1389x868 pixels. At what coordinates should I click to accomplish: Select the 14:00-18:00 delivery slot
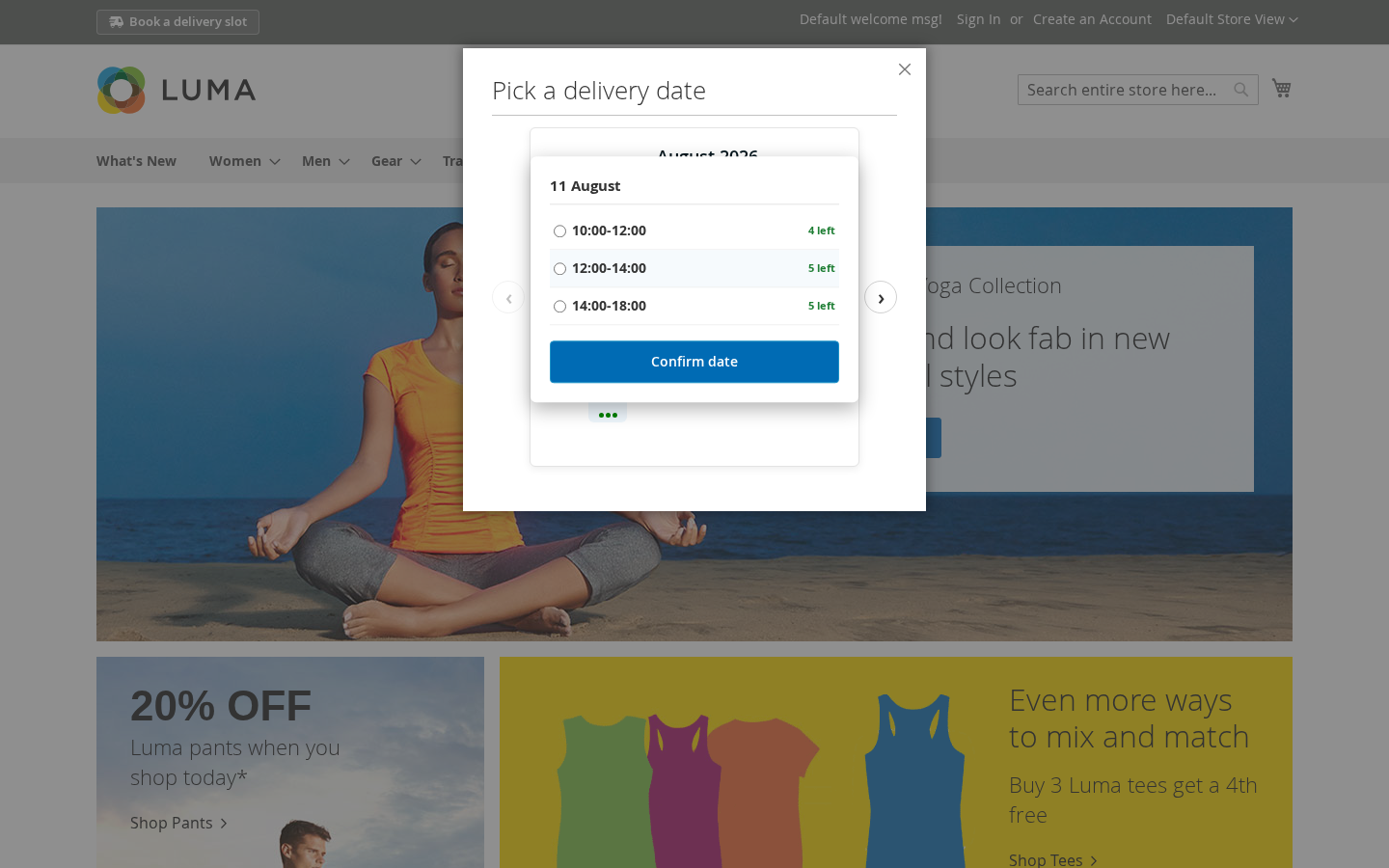(x=559, y=307)
